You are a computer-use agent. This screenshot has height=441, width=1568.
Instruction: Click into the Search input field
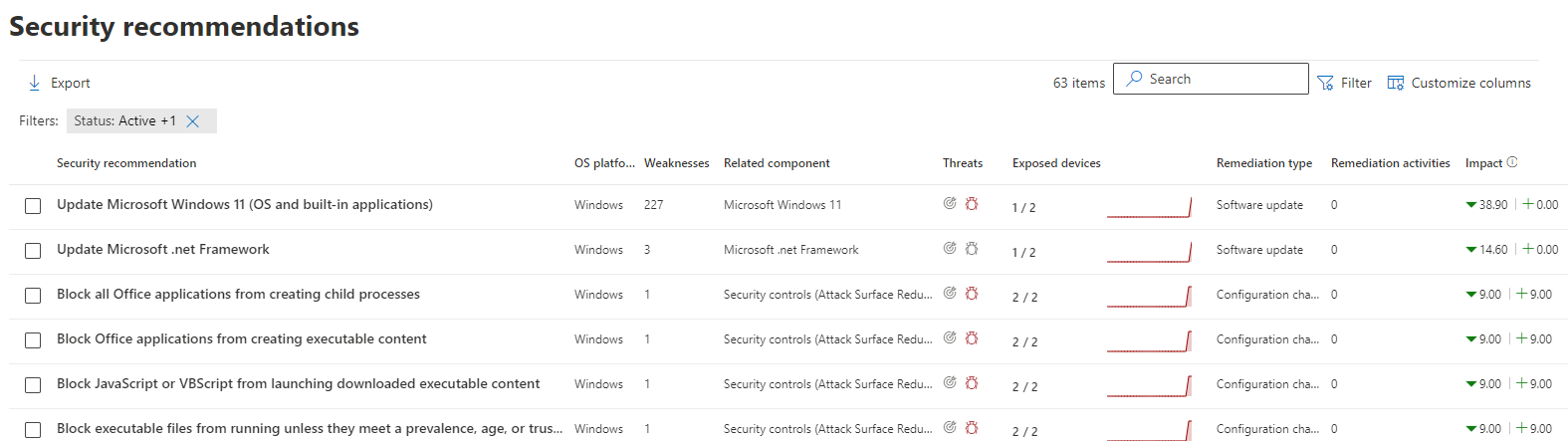click(x=1225, y=79)
